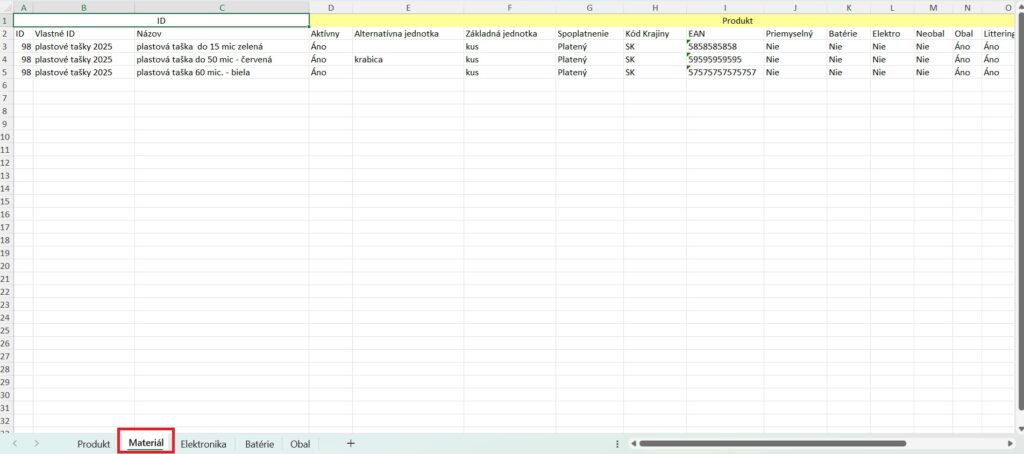
Task: Select the active Materiál sheet tab
Action: [146, 443]
